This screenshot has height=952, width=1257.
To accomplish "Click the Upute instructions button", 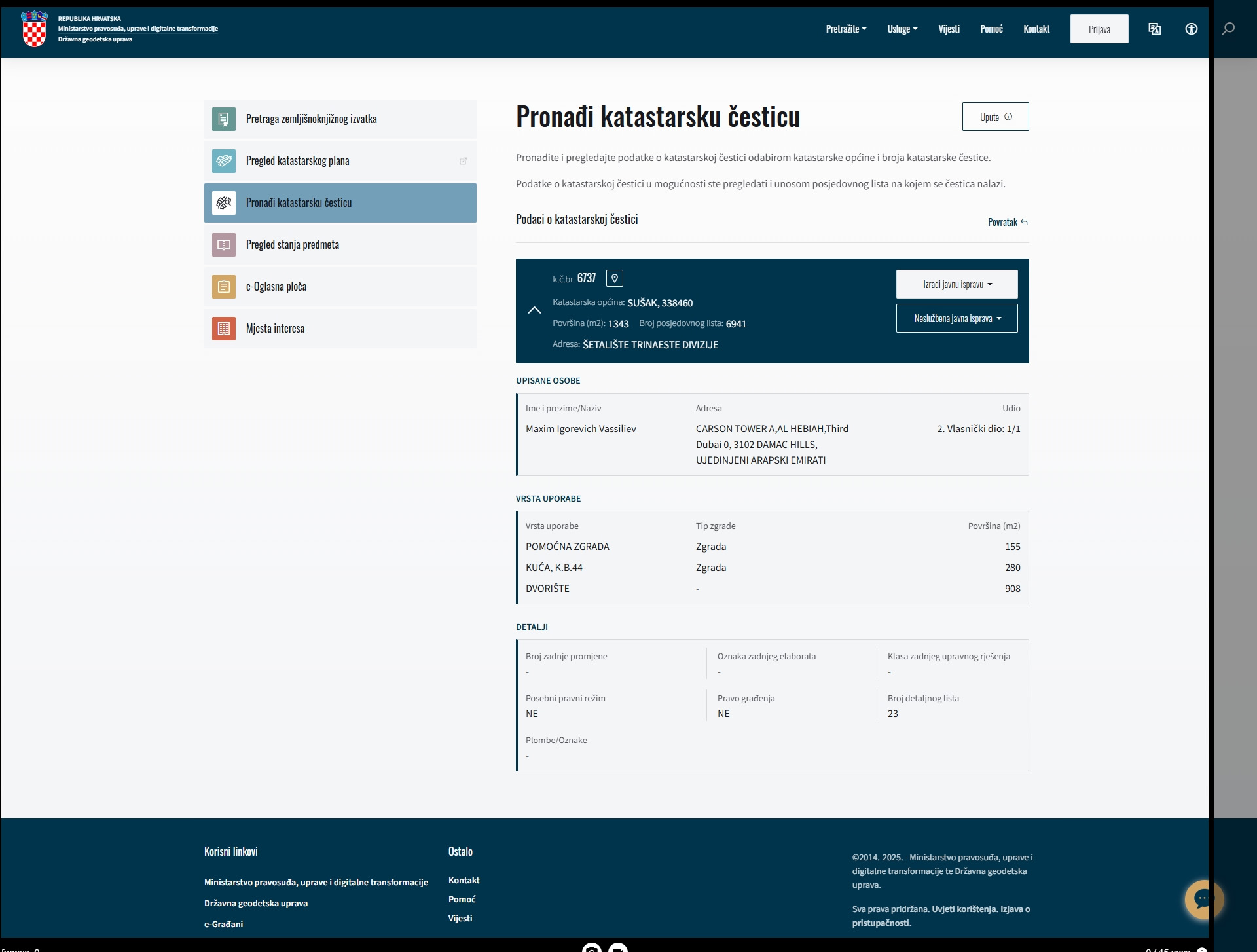I will click(995, 117).
